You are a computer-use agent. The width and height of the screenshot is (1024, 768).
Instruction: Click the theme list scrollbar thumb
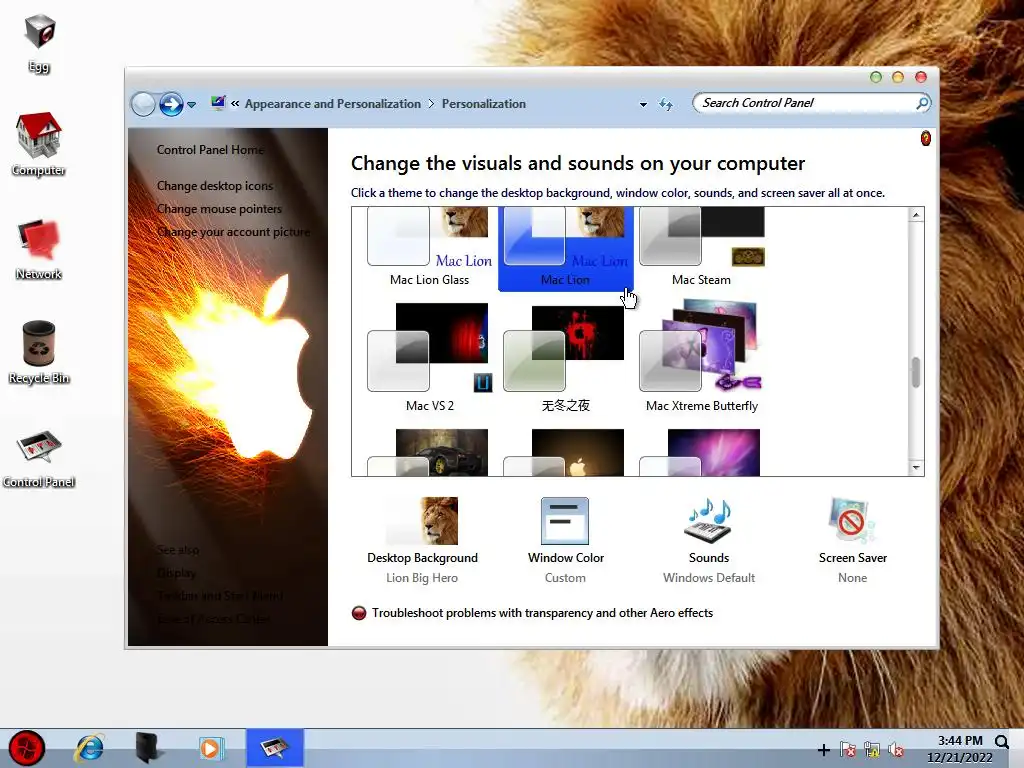click(x=916, y=372)
